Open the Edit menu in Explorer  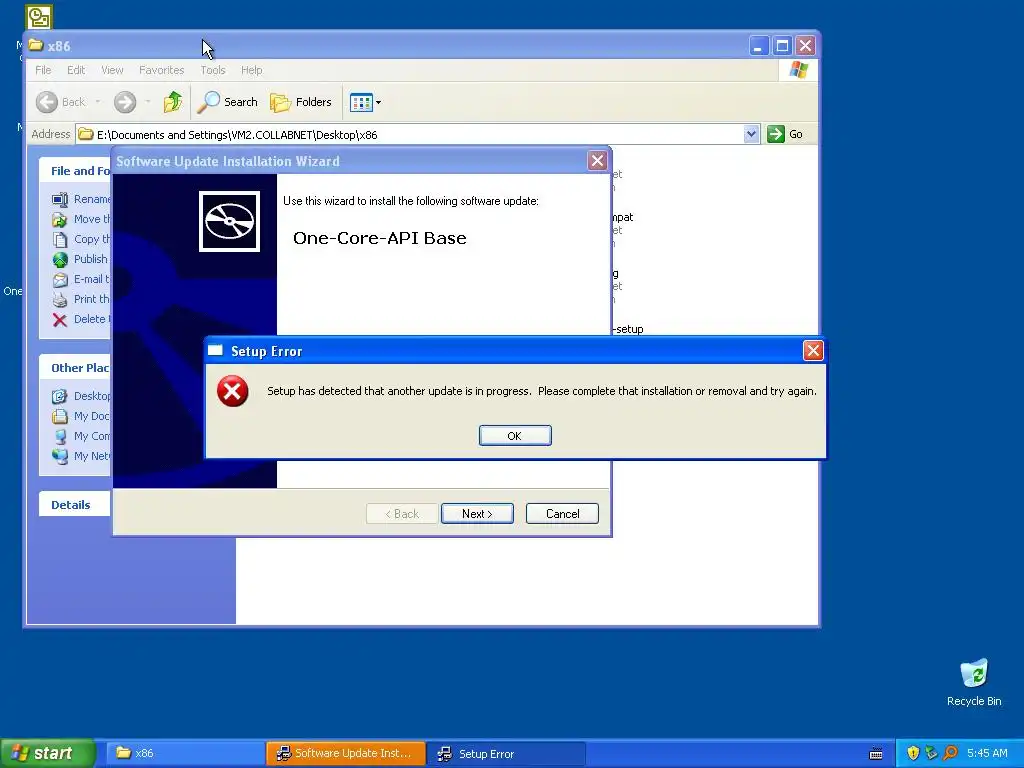tap(76, 70)
